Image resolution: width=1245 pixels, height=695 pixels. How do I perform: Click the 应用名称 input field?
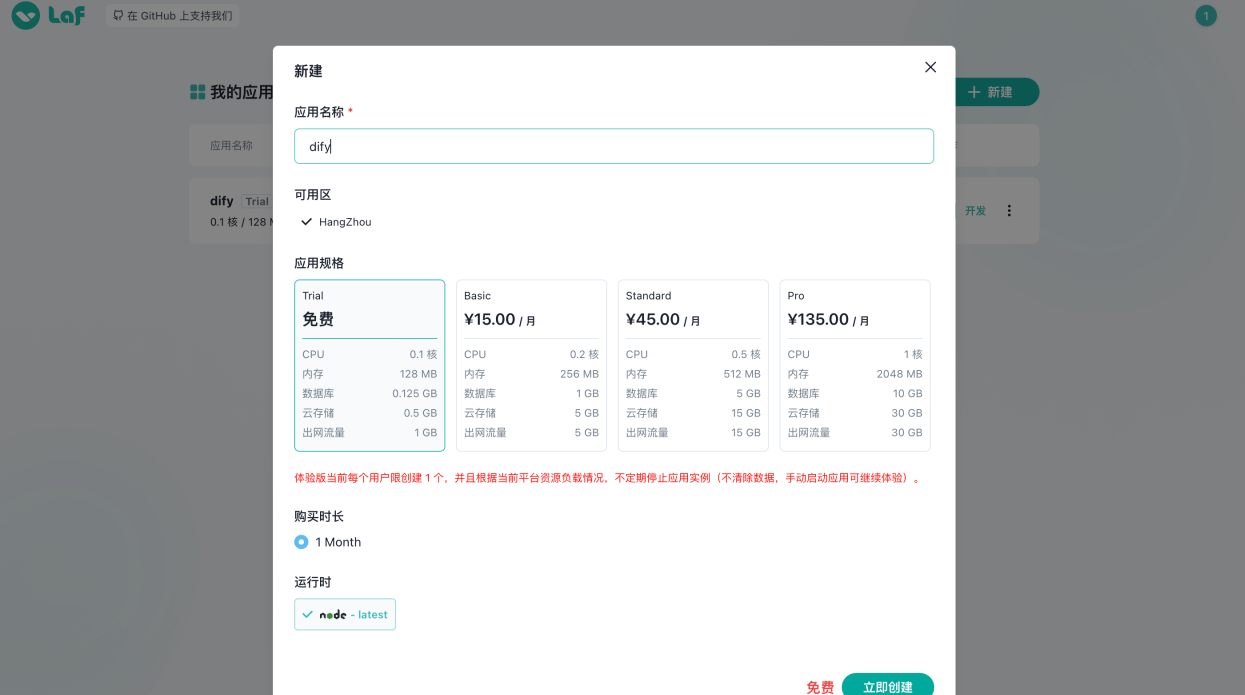pos(614,146)
